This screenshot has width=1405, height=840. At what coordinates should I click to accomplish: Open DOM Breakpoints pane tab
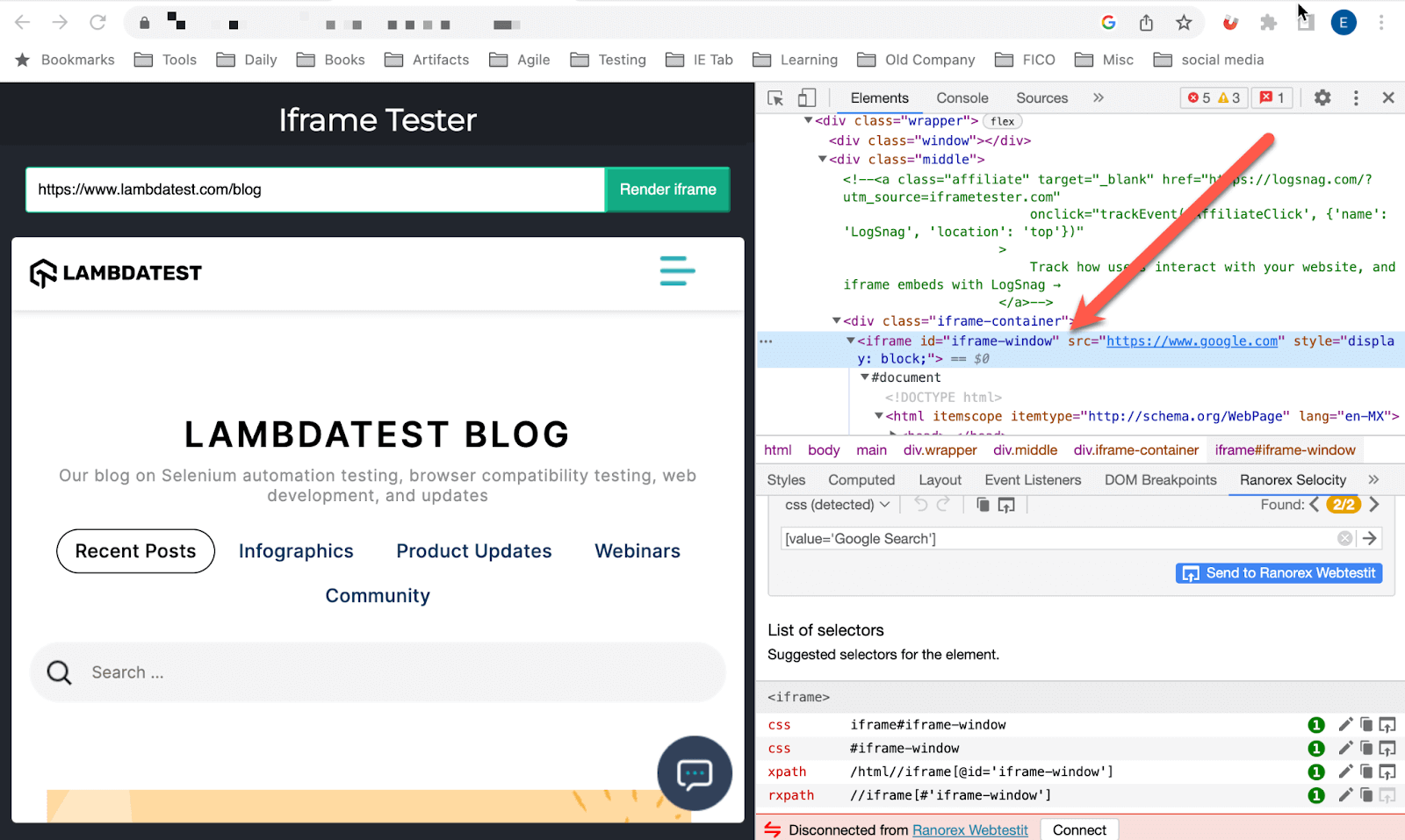[x=1160, y=480]
